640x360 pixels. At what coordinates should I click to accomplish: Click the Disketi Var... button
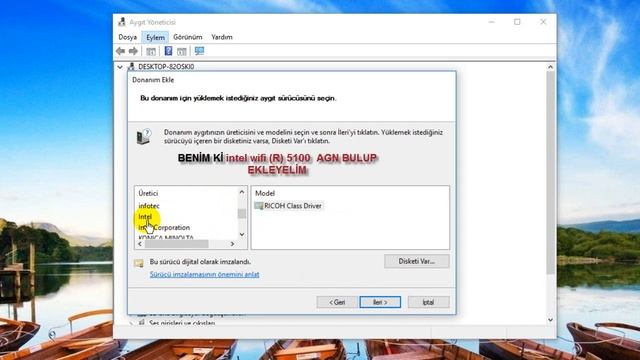click(417, 261)
